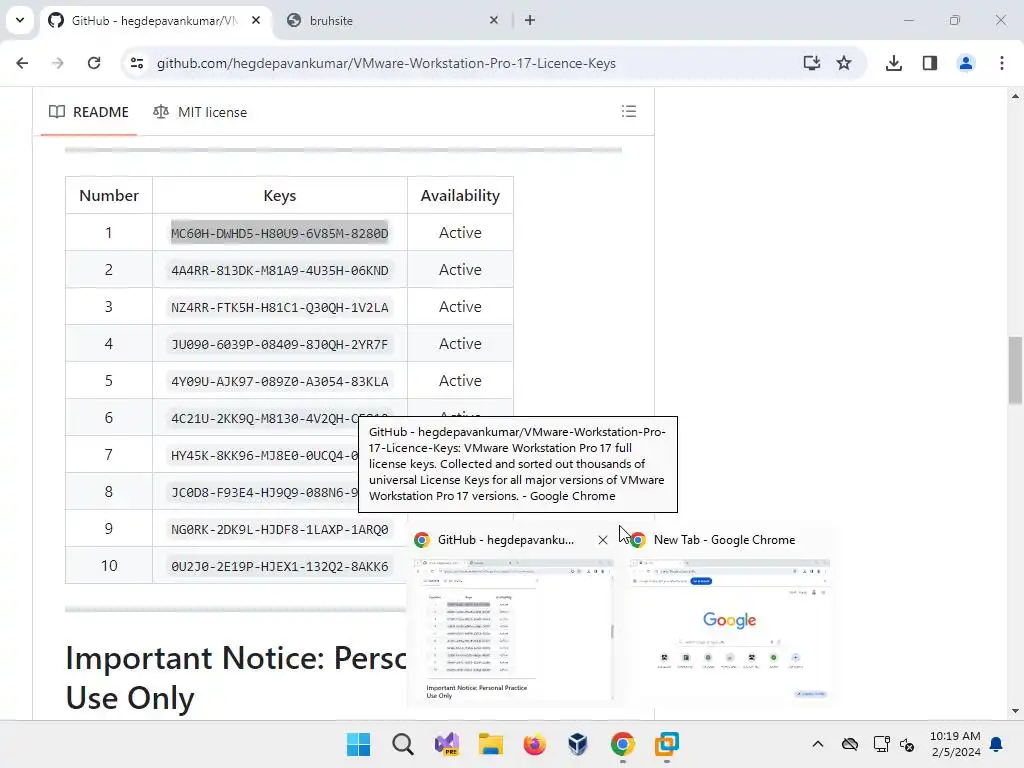The image size is (1024, 768).
Task: Go forward to next page
Action: (58, 63)
